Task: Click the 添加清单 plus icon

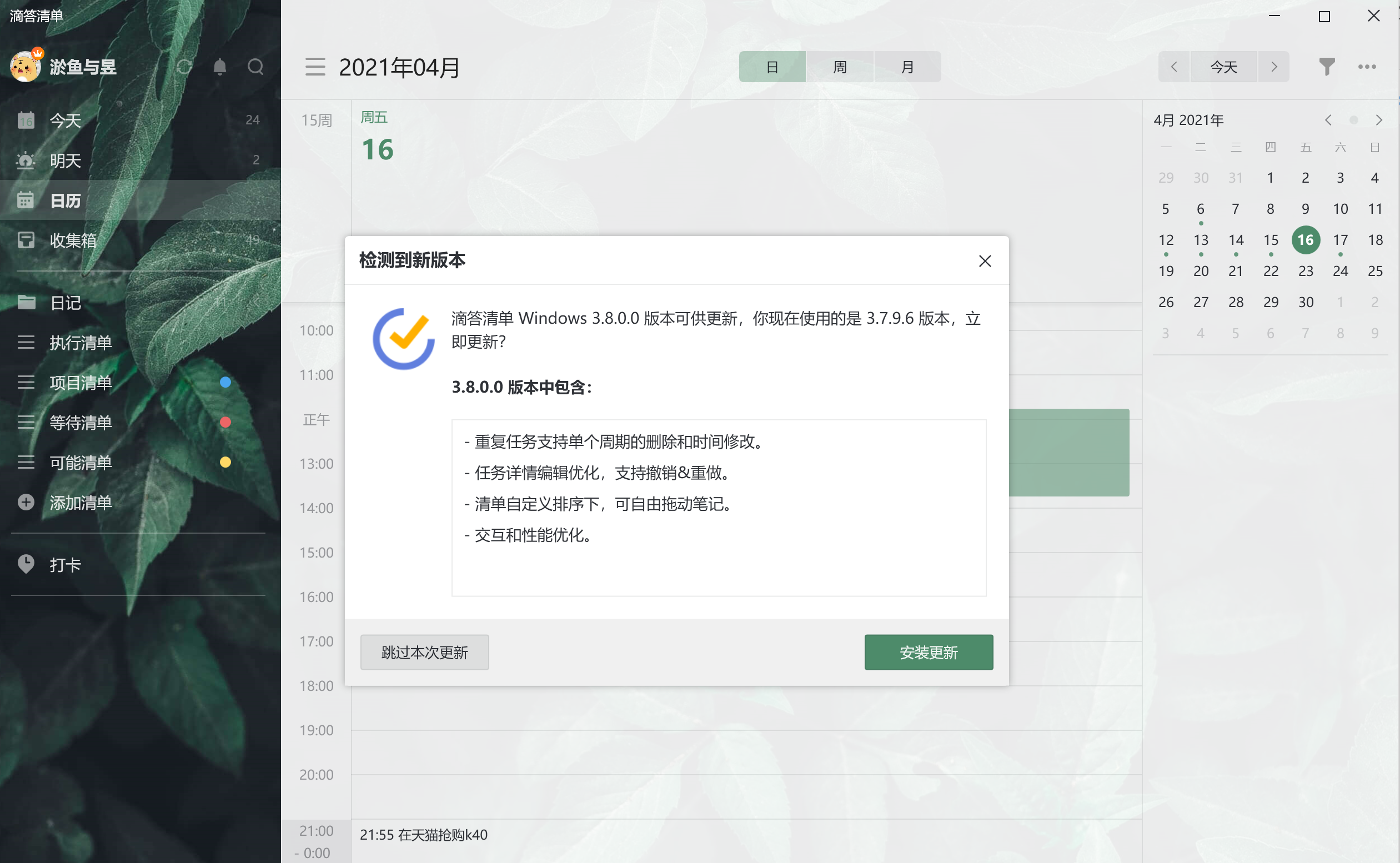Action: pyautogui.click(x=26, y=502)
